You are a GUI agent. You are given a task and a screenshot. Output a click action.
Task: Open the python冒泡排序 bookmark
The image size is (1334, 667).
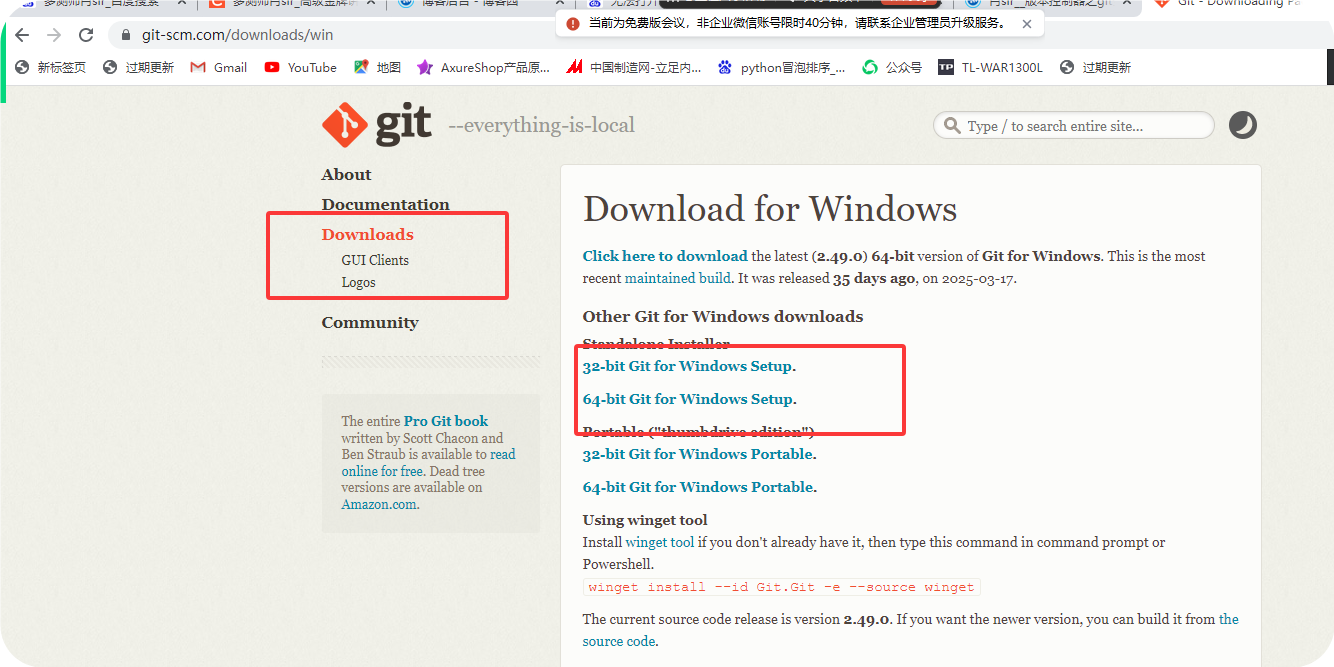click(781, 68)
